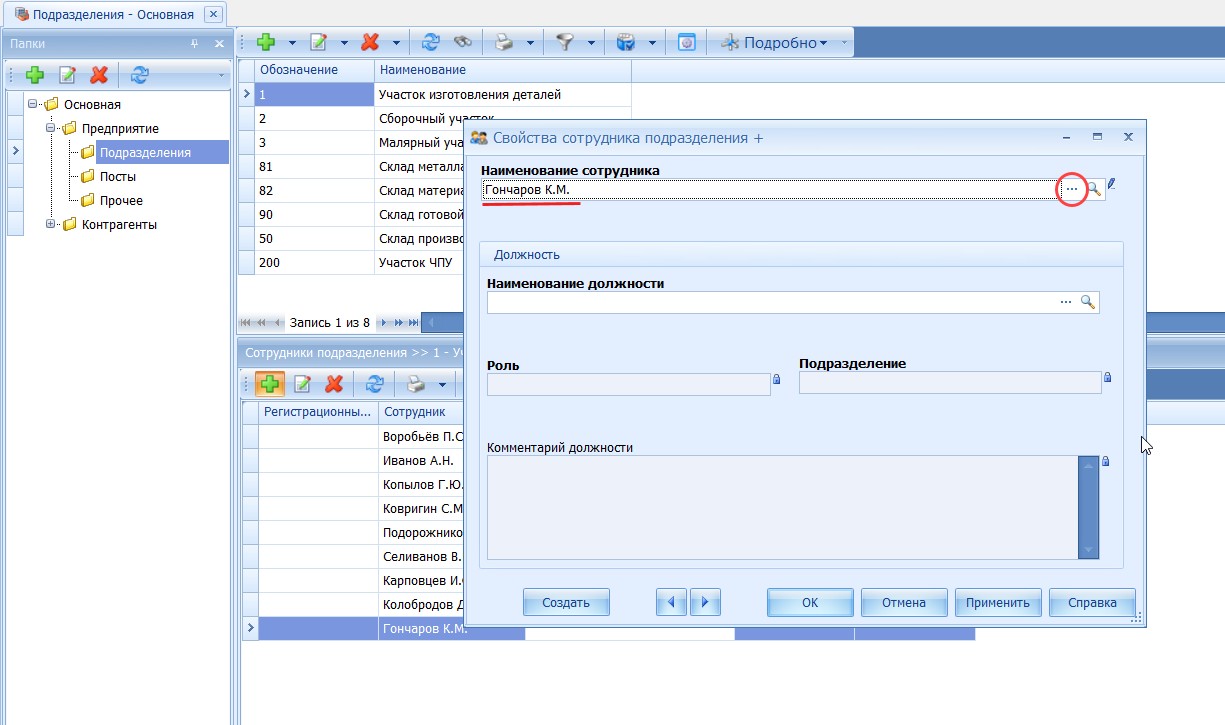Image resolution: width=1225 pixels, height=725 pixels.
Task: Toggle the lock icon next to Роль field
Action: pyautogui.click(x=776, y=379)
